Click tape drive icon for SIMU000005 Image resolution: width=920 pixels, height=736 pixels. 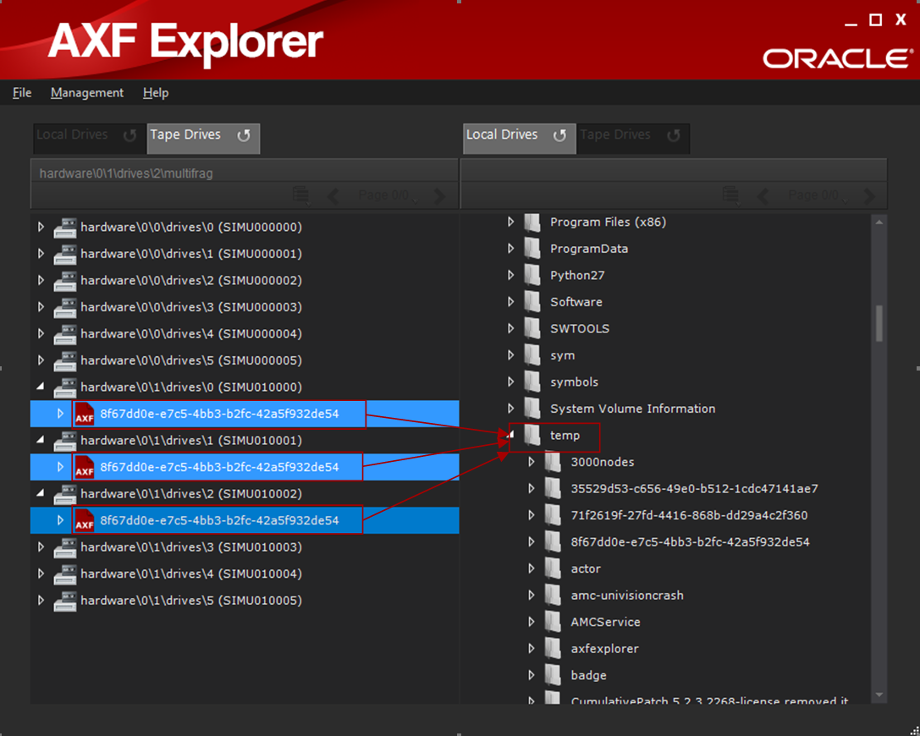65,360
